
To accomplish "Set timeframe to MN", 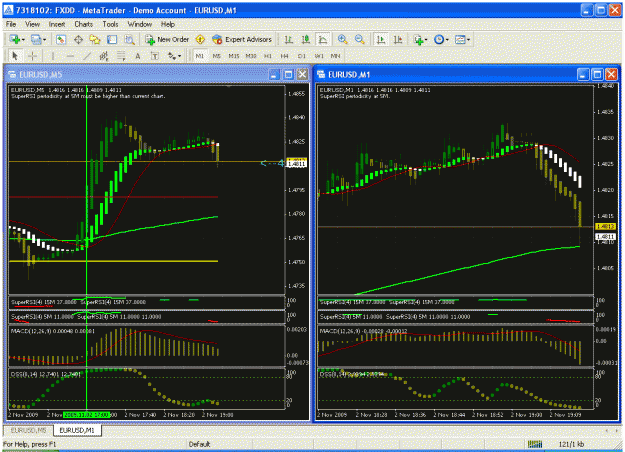I will coord(336,56).
